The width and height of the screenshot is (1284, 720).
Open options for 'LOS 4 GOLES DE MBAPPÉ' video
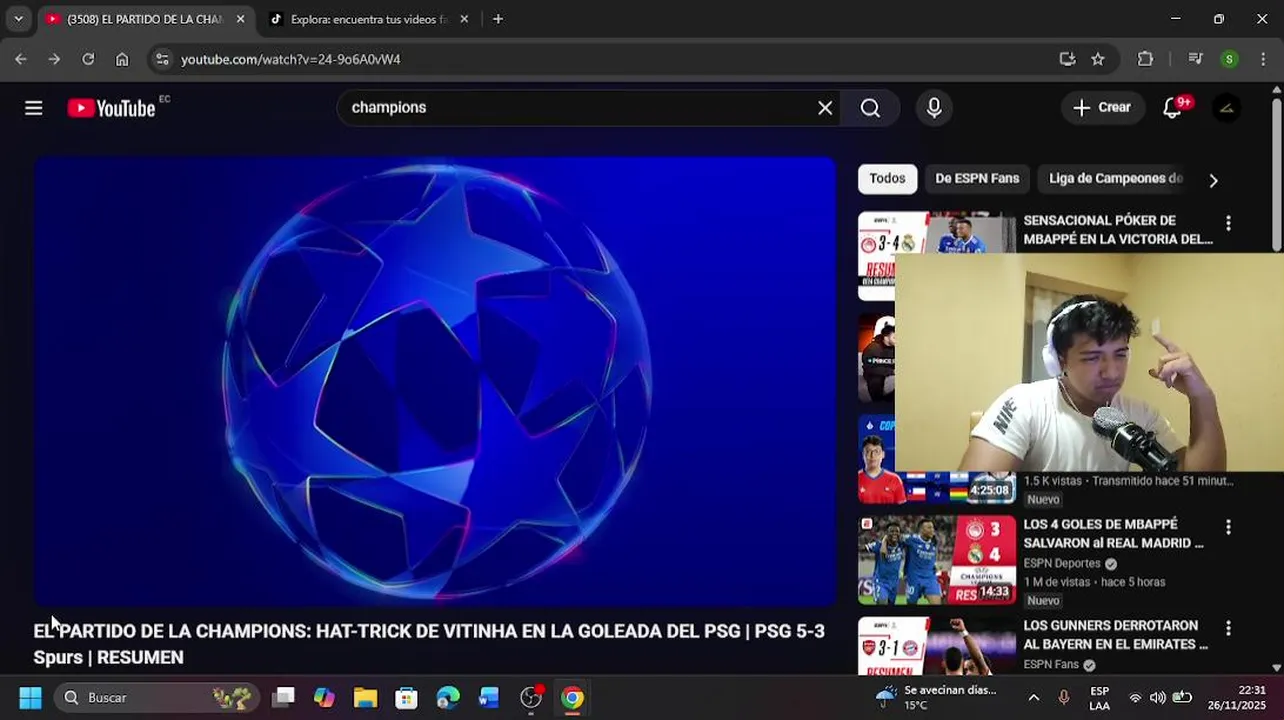[x=1228, y=527]
